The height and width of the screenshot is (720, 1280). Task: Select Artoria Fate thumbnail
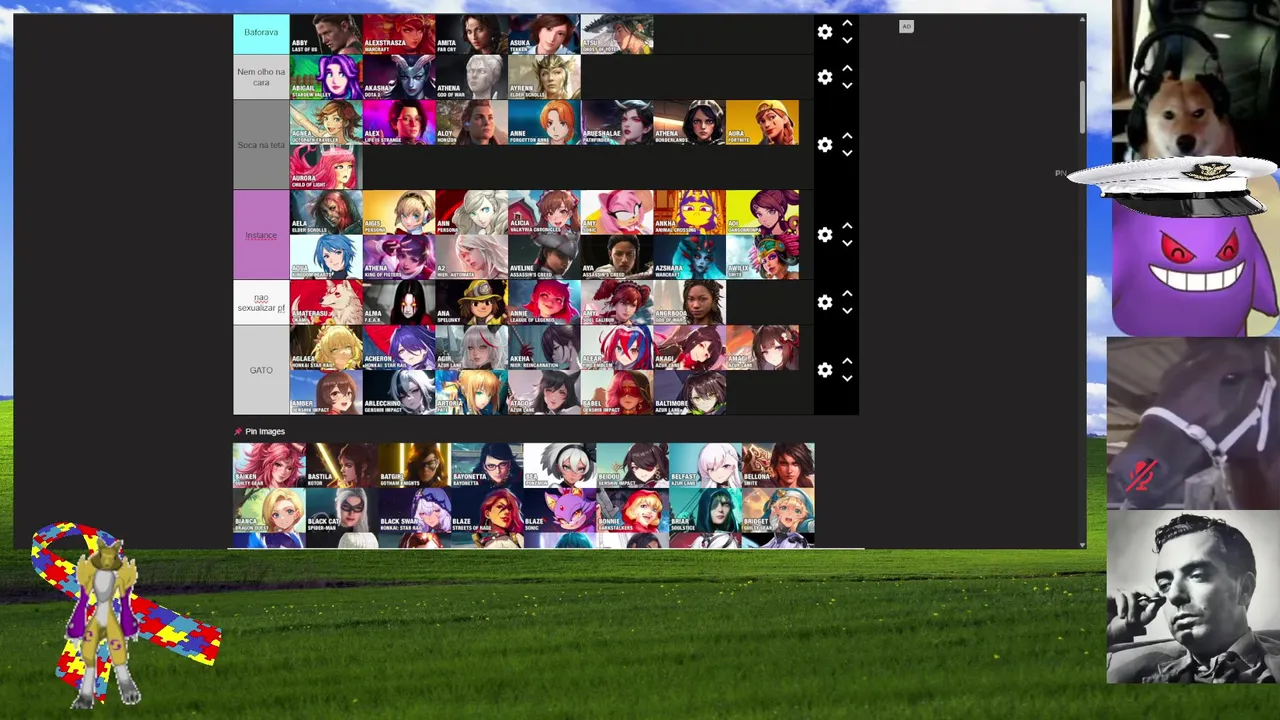[x=471, y=392]
